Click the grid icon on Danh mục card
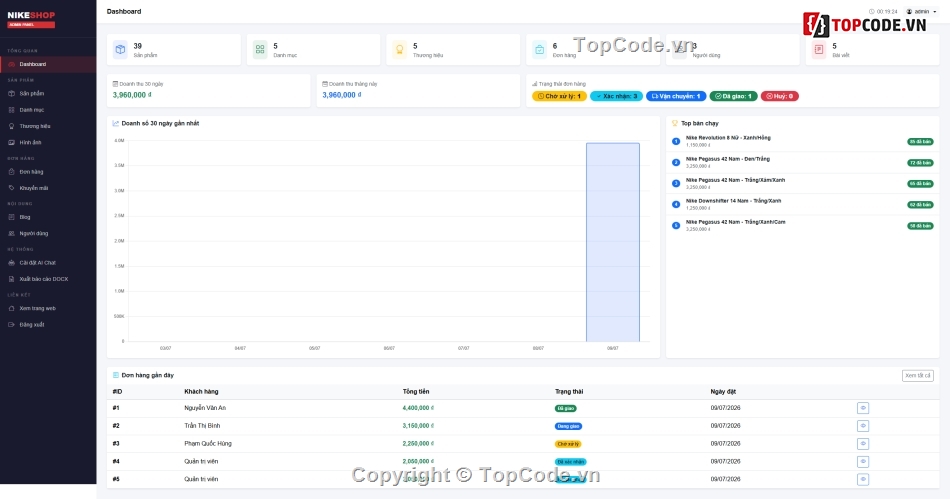Viewport: 950px width, 499px height. point(260,50)
